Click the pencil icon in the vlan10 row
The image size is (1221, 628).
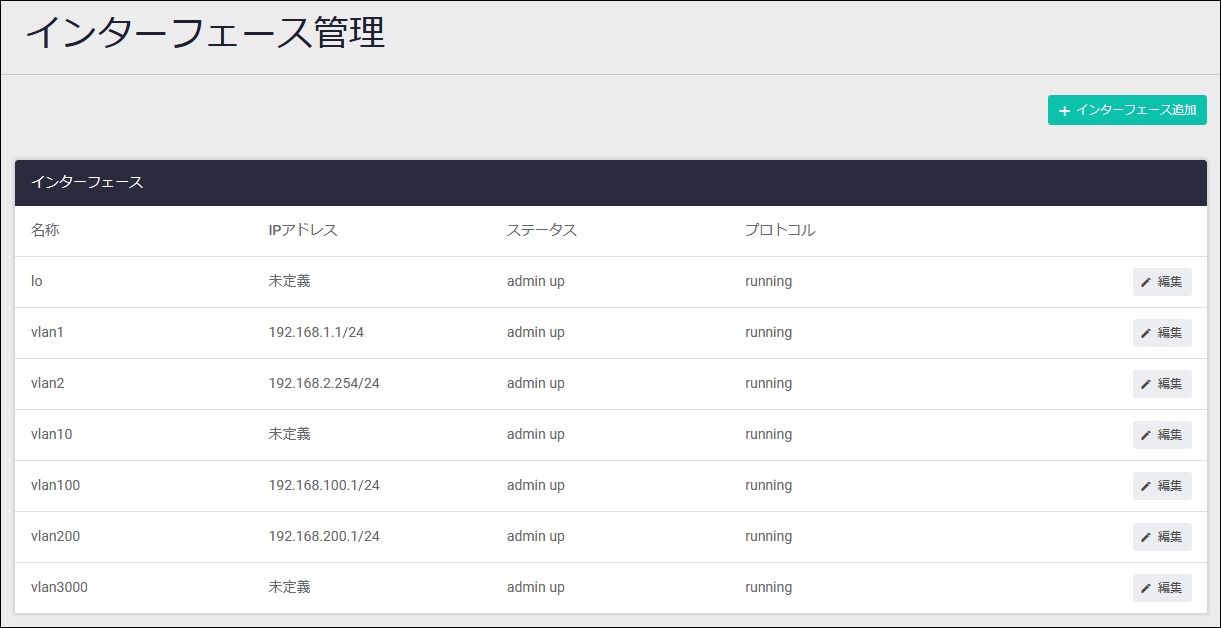point(1146,435)
